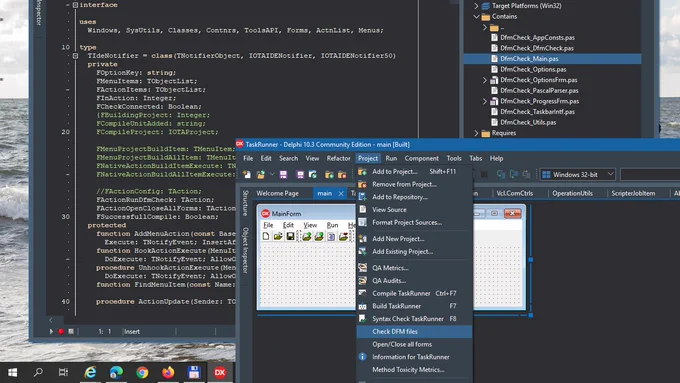Click the Open Project toolbar icon
Screen dimensions: 680x383
pos(313,174)
